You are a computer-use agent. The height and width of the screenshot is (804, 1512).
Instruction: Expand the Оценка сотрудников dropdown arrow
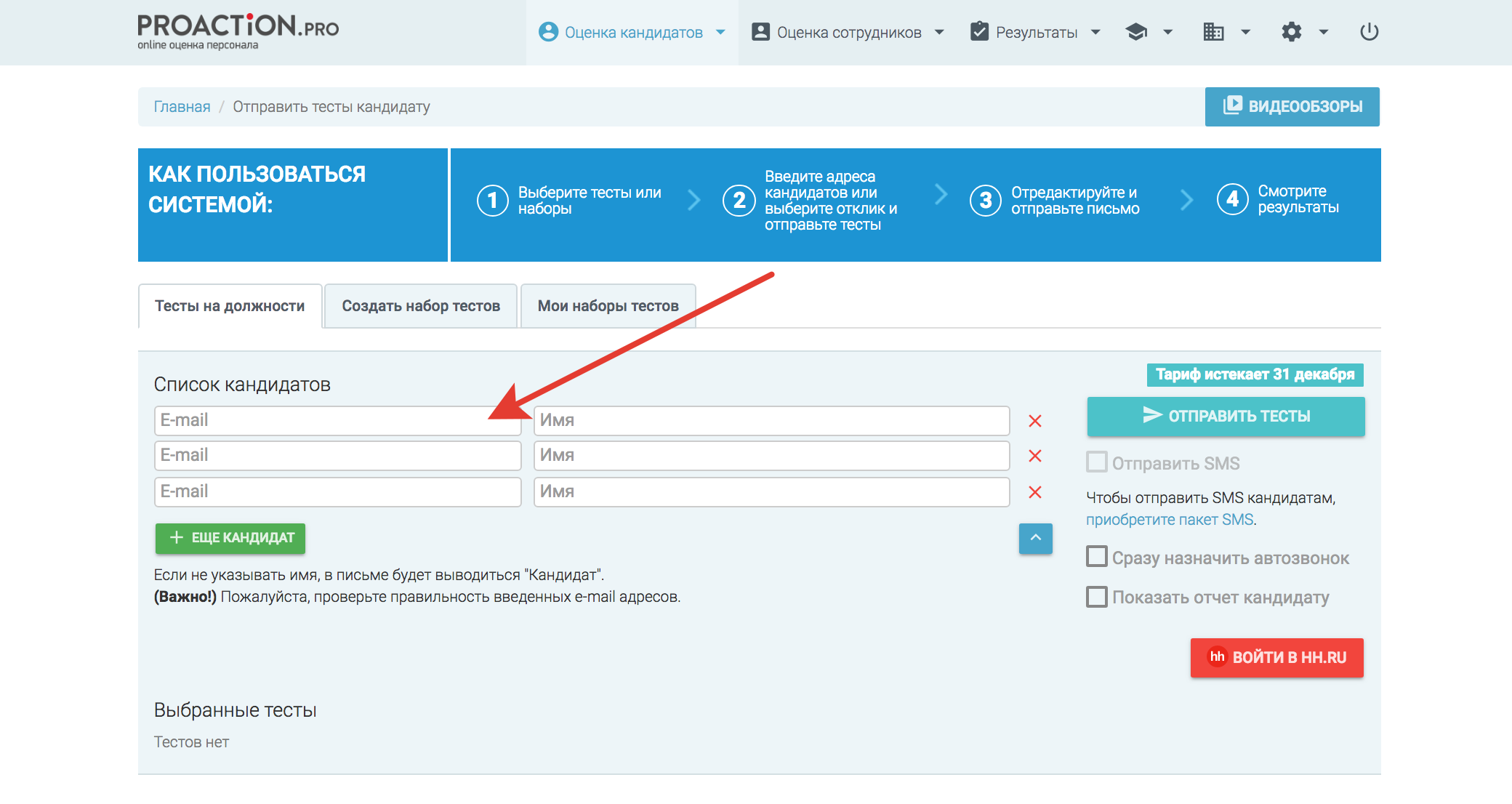[x=939, y=32]
